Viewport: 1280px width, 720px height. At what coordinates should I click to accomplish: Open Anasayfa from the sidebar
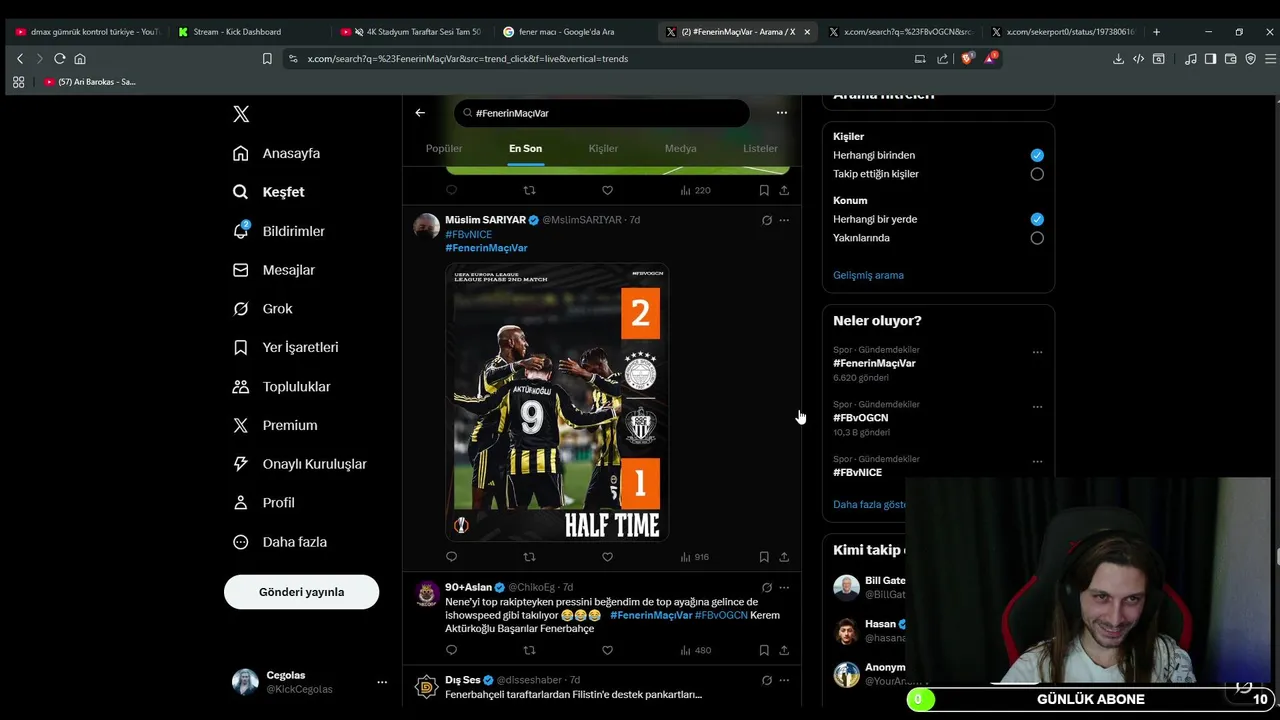[276, 153]
